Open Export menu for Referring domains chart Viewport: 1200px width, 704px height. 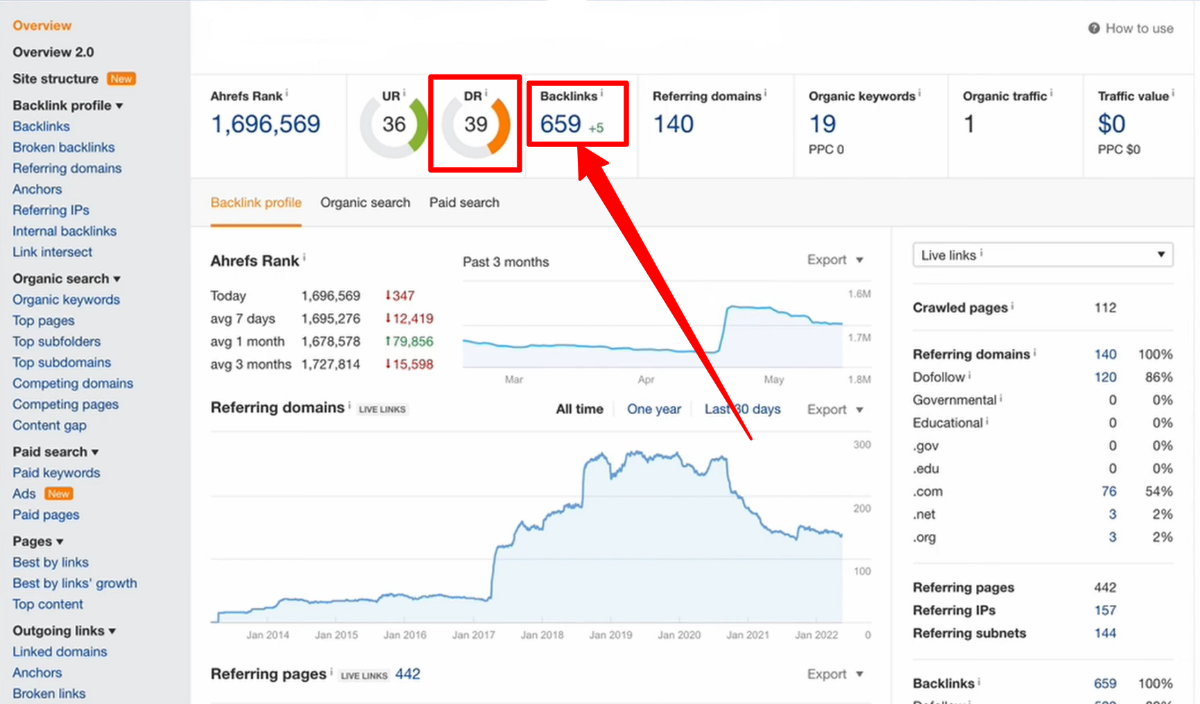pos(835,410)
